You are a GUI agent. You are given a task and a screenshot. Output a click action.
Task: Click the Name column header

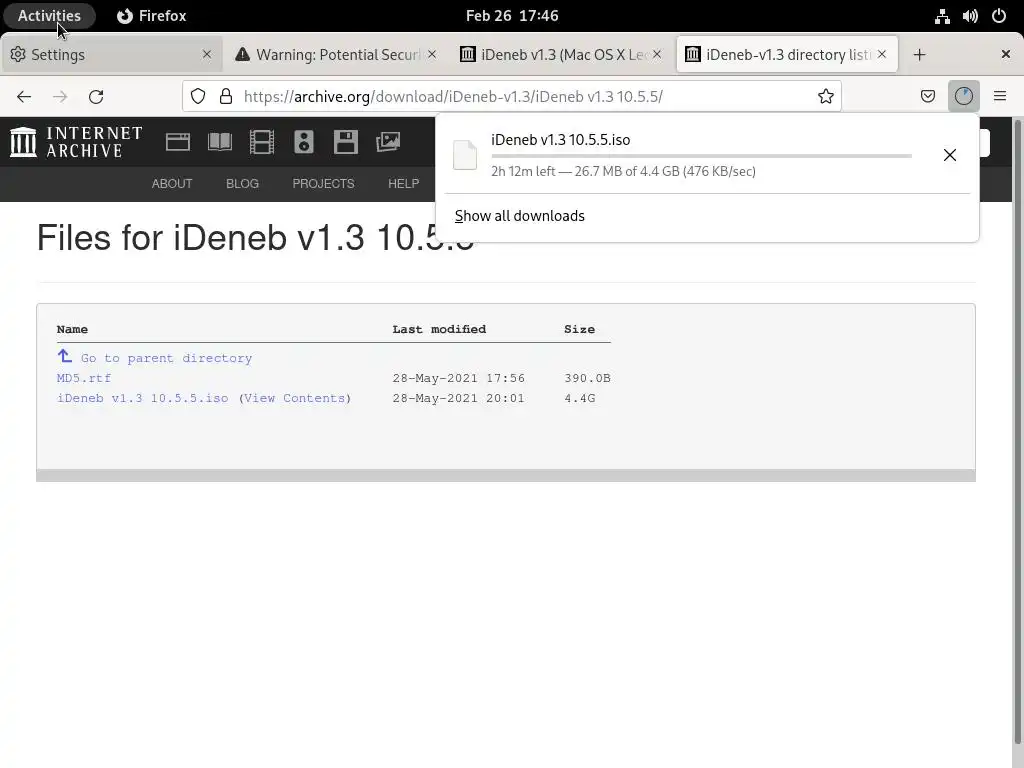pyautogui.click(x=72, y=329)
